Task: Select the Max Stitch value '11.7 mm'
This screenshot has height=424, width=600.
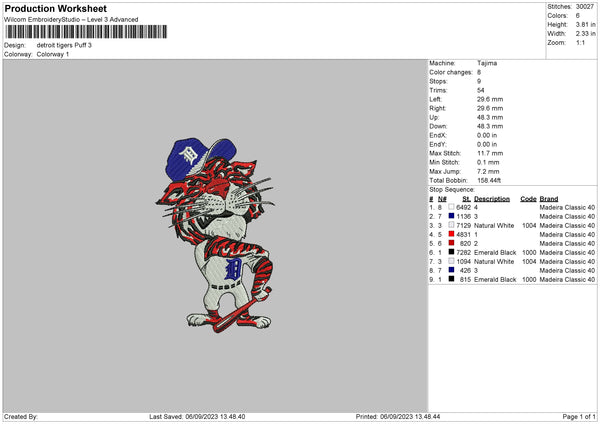Action: tap(490, 153)
